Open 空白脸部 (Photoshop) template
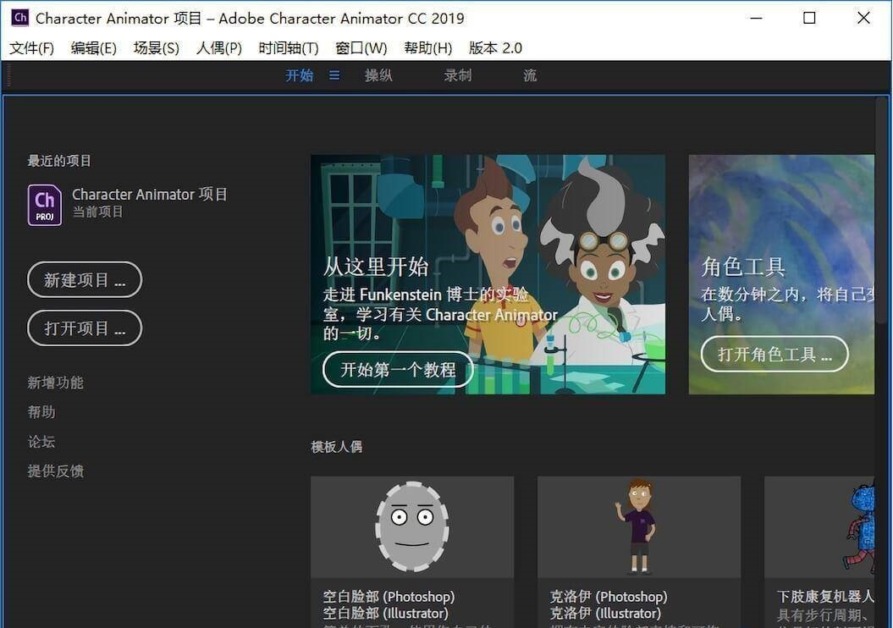The width and height of the screenshot is (893, 628). click(x=388, y=597)
